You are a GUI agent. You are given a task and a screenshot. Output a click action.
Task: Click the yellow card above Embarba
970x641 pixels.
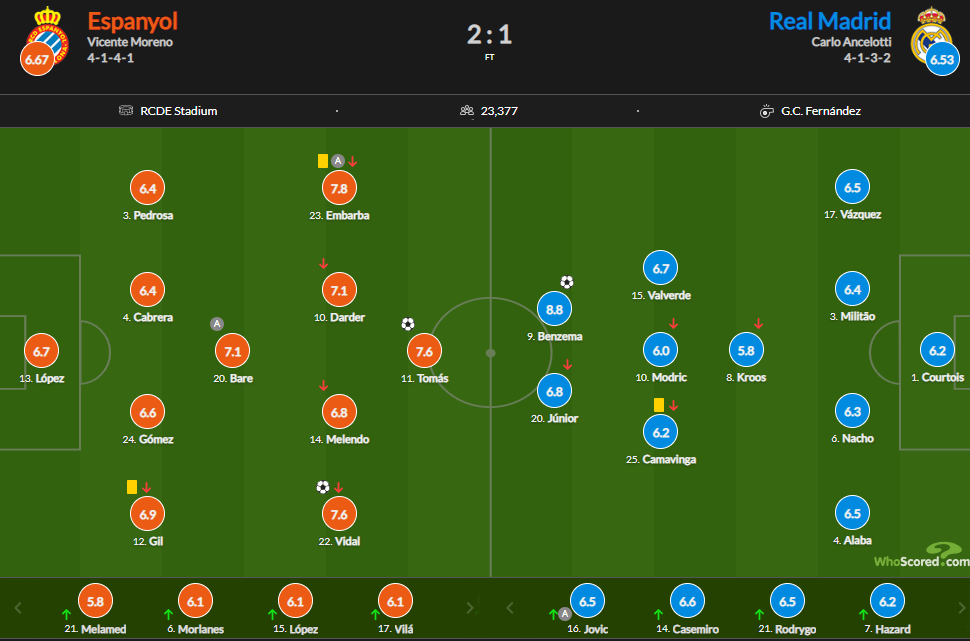322,161
